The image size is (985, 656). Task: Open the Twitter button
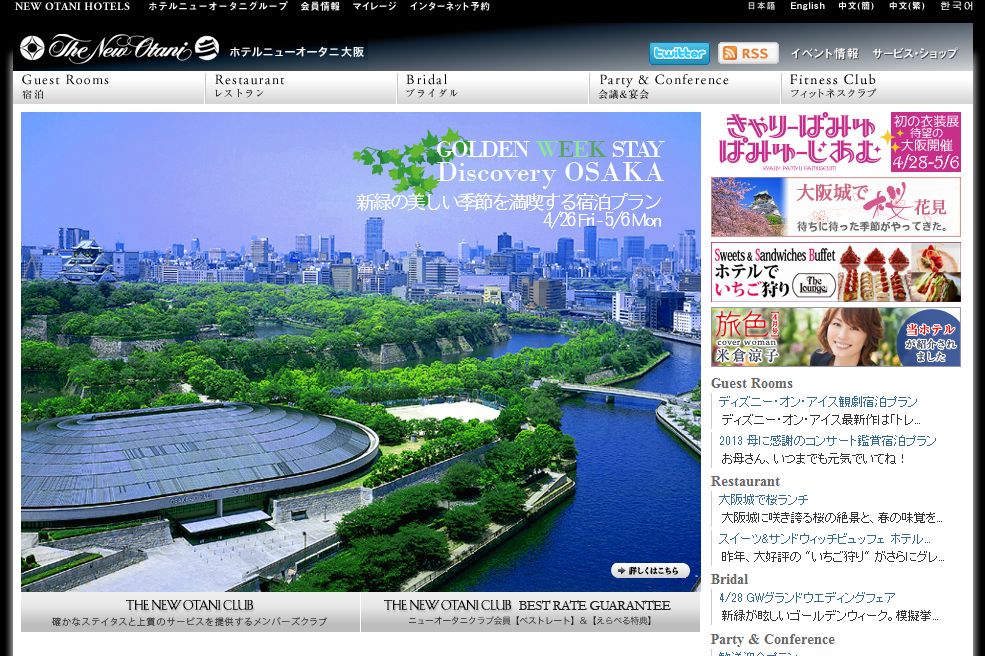679,53
